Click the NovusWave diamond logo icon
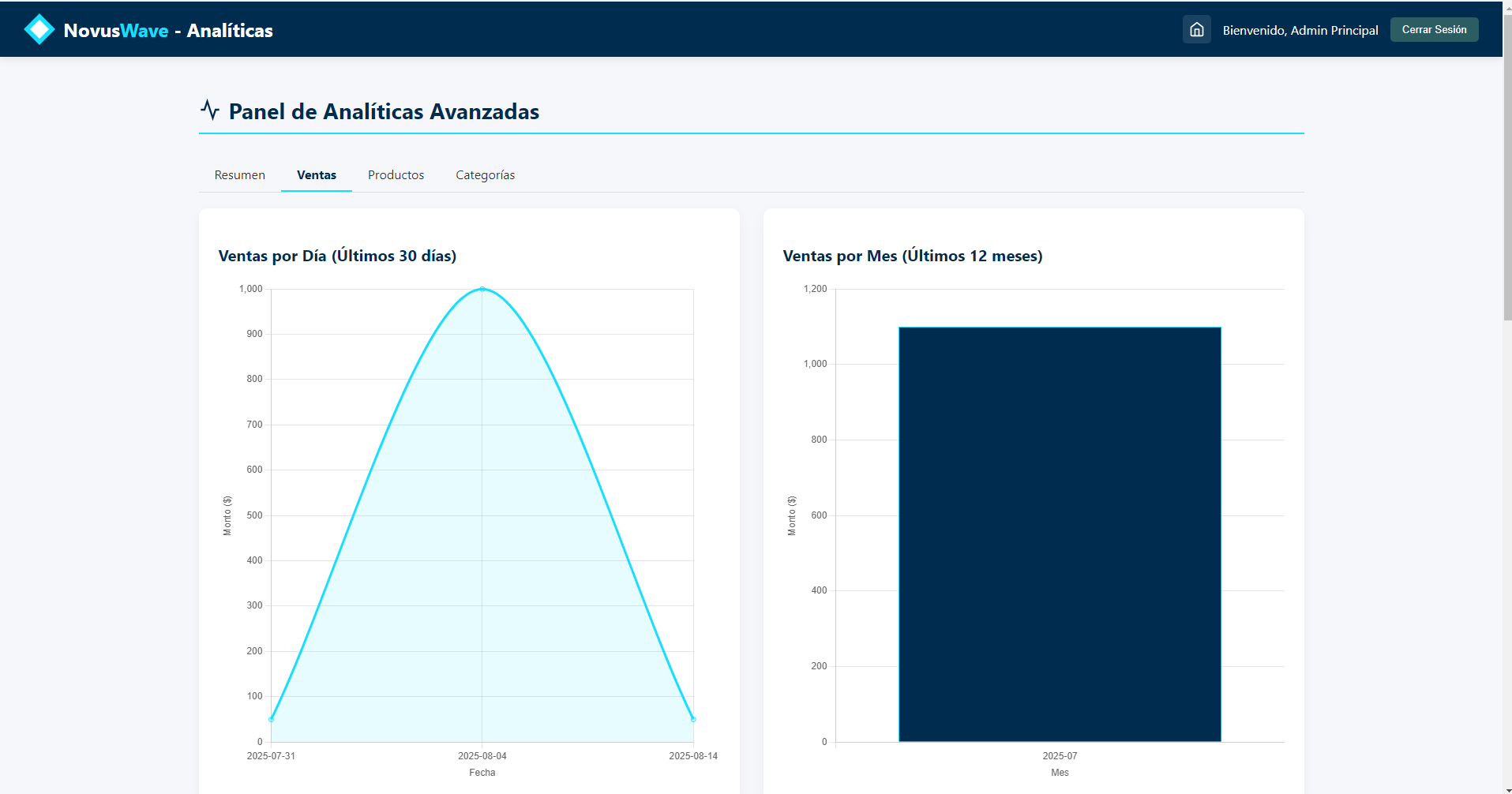The height and width of the screenshot is (794, 1512). click(39, 30)
